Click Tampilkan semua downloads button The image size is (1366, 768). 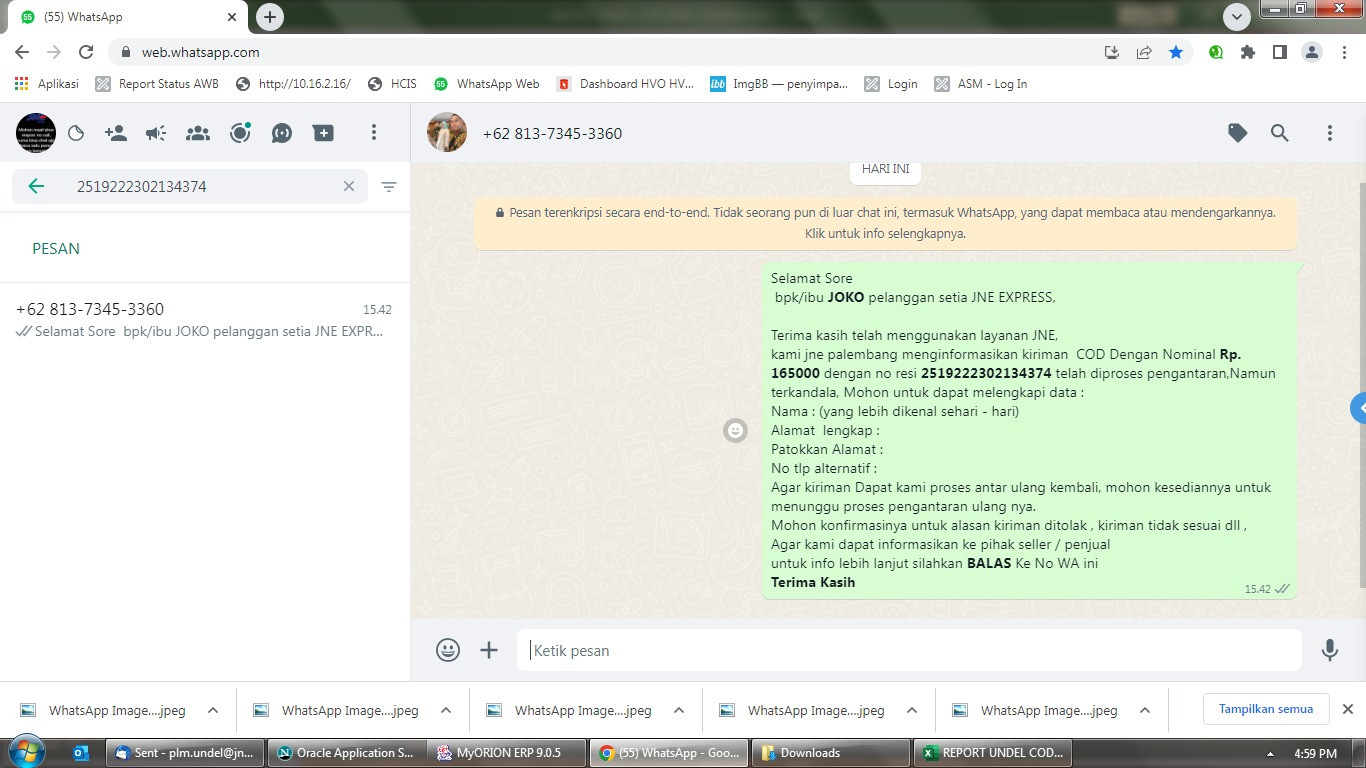tap(1266, 709)
